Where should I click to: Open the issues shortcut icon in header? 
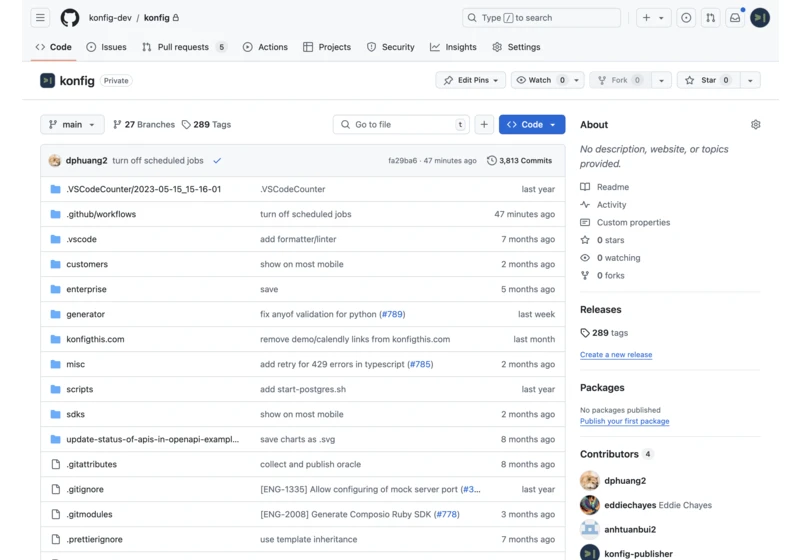(x=686, y=18)
